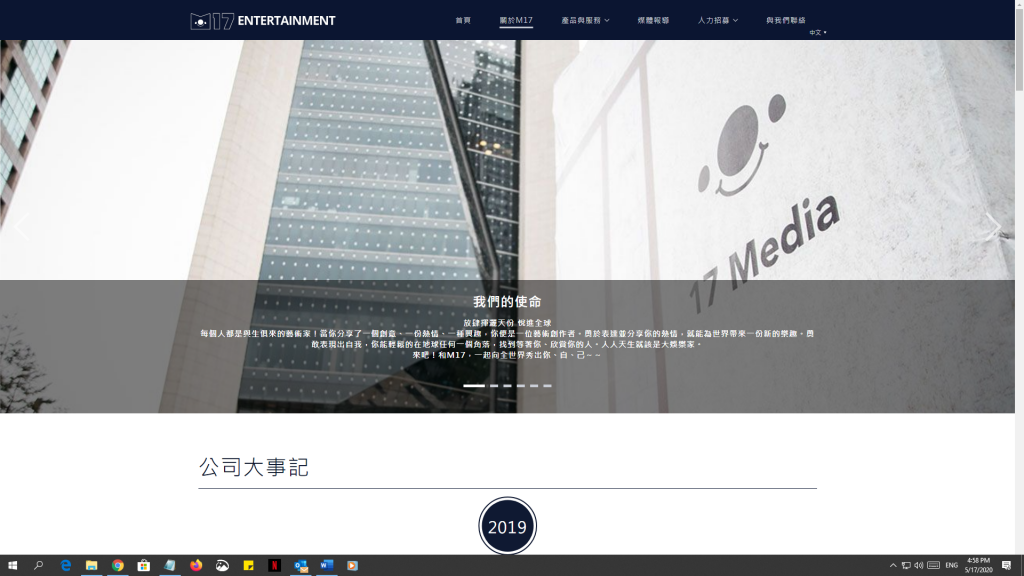Image resolution: width=1024 pixels, height=576 pixels.
Task: Click the M17 Entertainment logo
Action: [x=263, y=20]
